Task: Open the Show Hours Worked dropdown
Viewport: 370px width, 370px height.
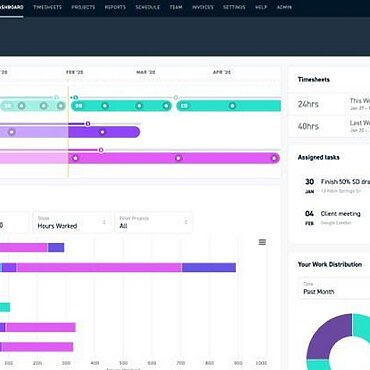Action: click(72, 222)
